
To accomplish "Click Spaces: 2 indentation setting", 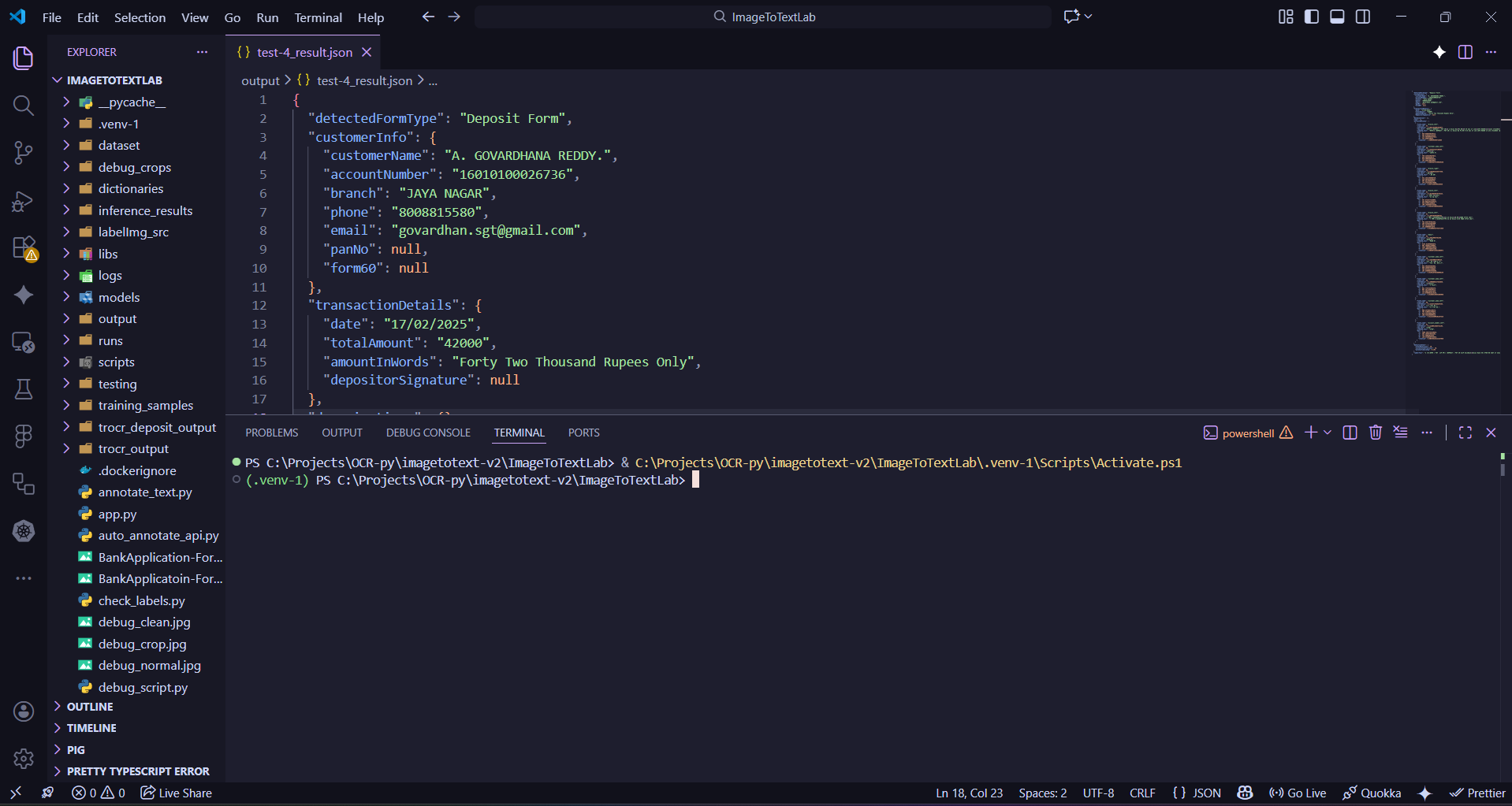I will [1043, 793].
